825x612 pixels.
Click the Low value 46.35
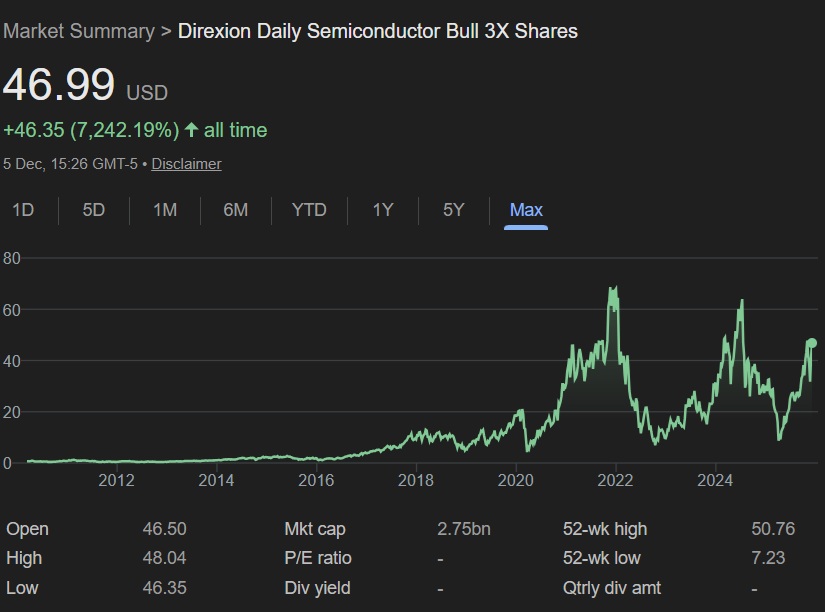click(x=164, y=588)
